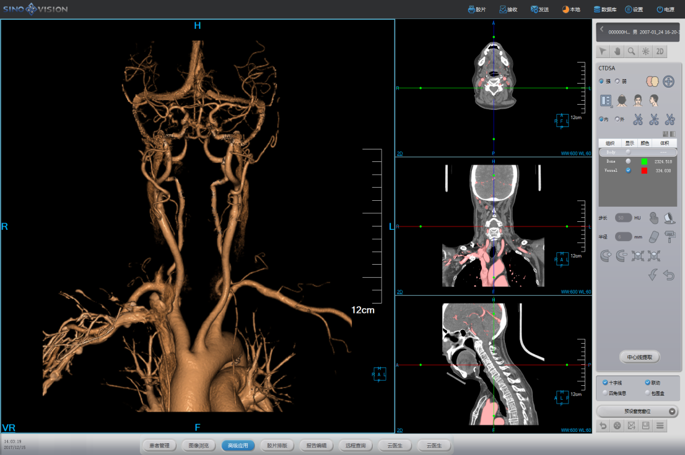Toggle Vessel tissue visibility checkbox
The height and width of the screenshot is (455, 685).
click(628, 171)
